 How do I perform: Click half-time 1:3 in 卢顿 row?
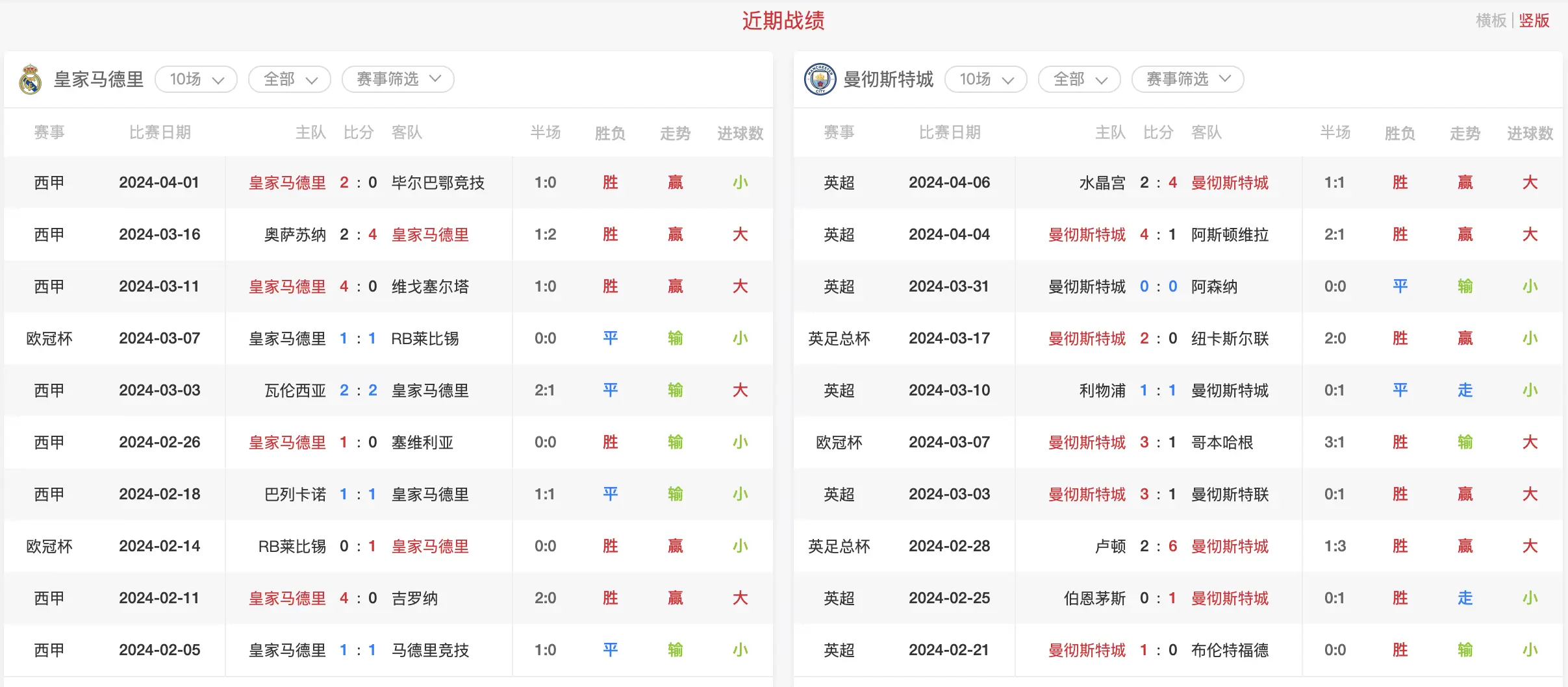(1334, 546)
